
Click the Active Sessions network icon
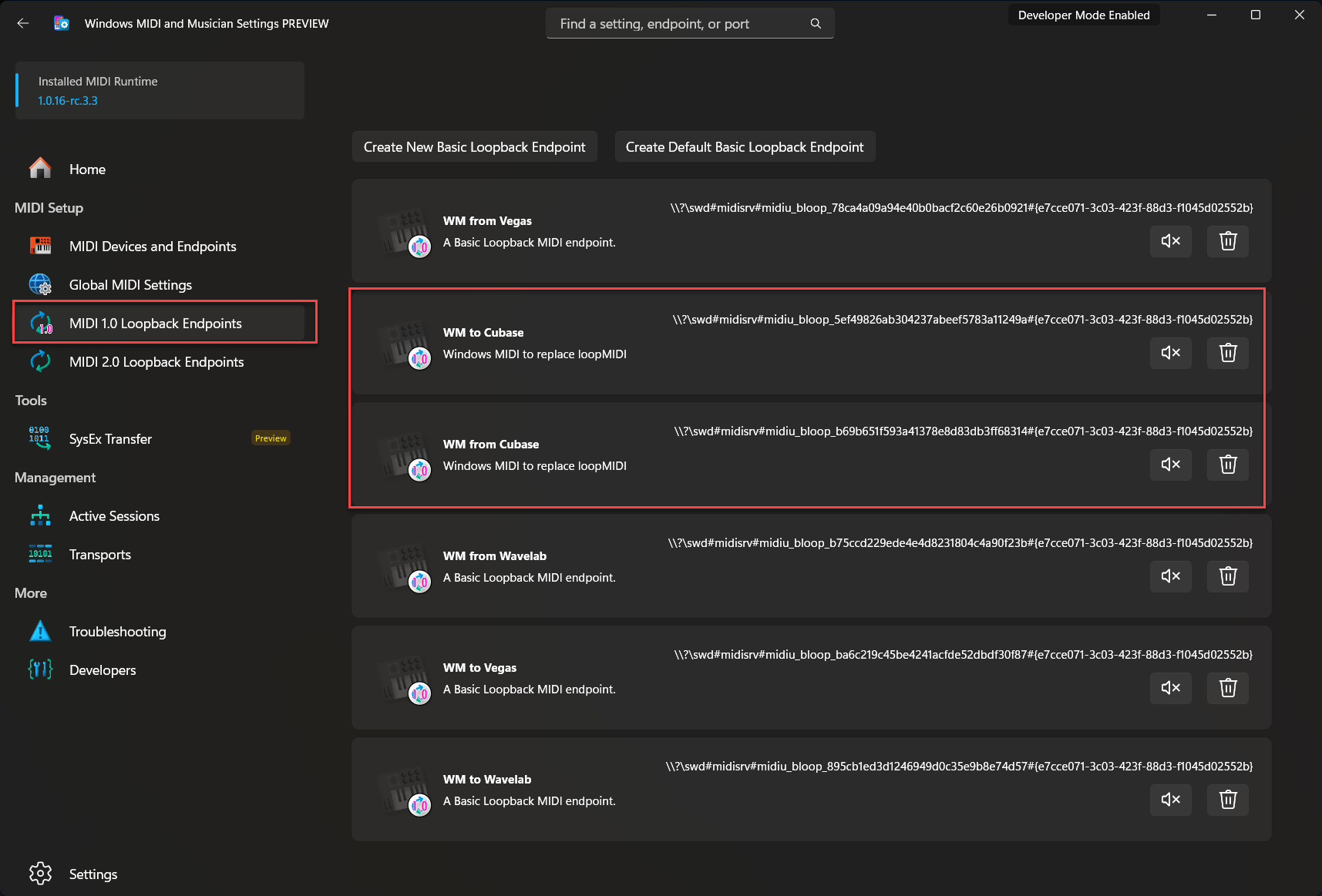(40, 515)
